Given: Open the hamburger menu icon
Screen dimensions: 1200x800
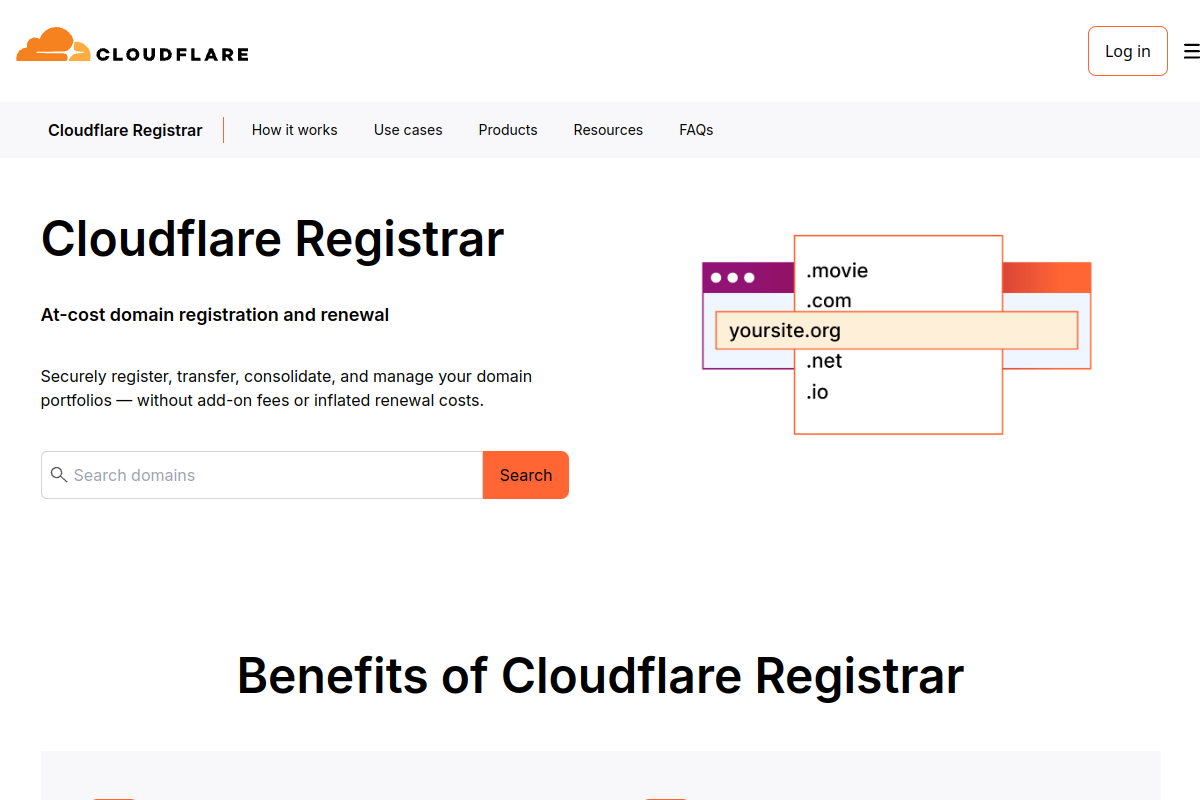Looking at the screenshot, I should [1191, 51].
